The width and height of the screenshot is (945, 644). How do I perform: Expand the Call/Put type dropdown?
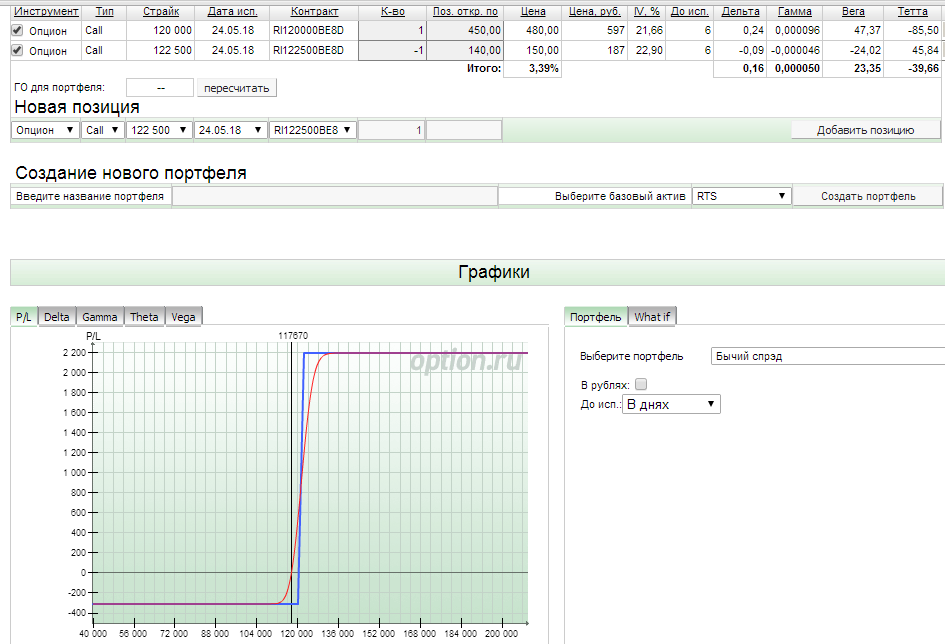[x=102, y=130]
